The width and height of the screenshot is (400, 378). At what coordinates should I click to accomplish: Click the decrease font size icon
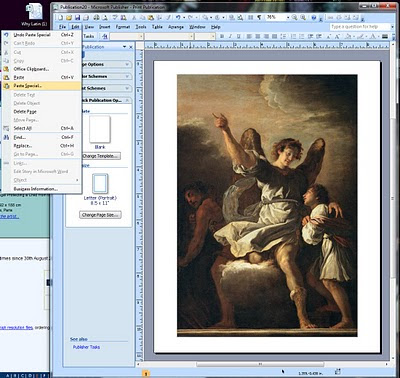328,36
